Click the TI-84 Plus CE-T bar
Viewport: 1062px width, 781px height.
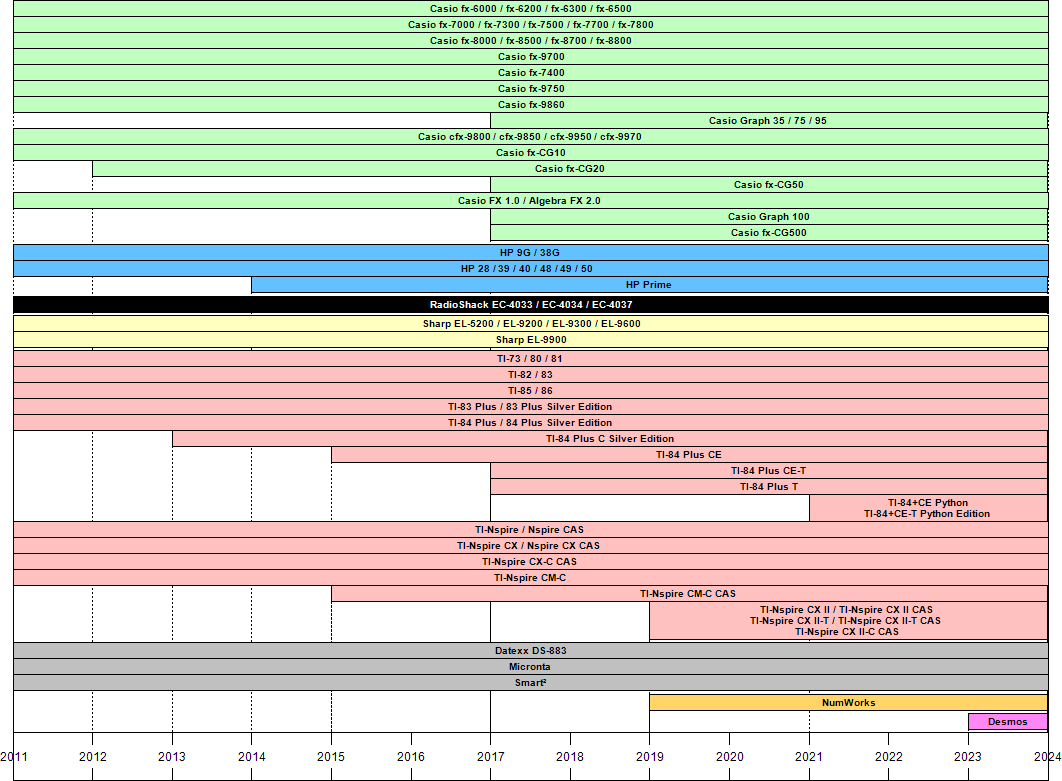point(769,471)
